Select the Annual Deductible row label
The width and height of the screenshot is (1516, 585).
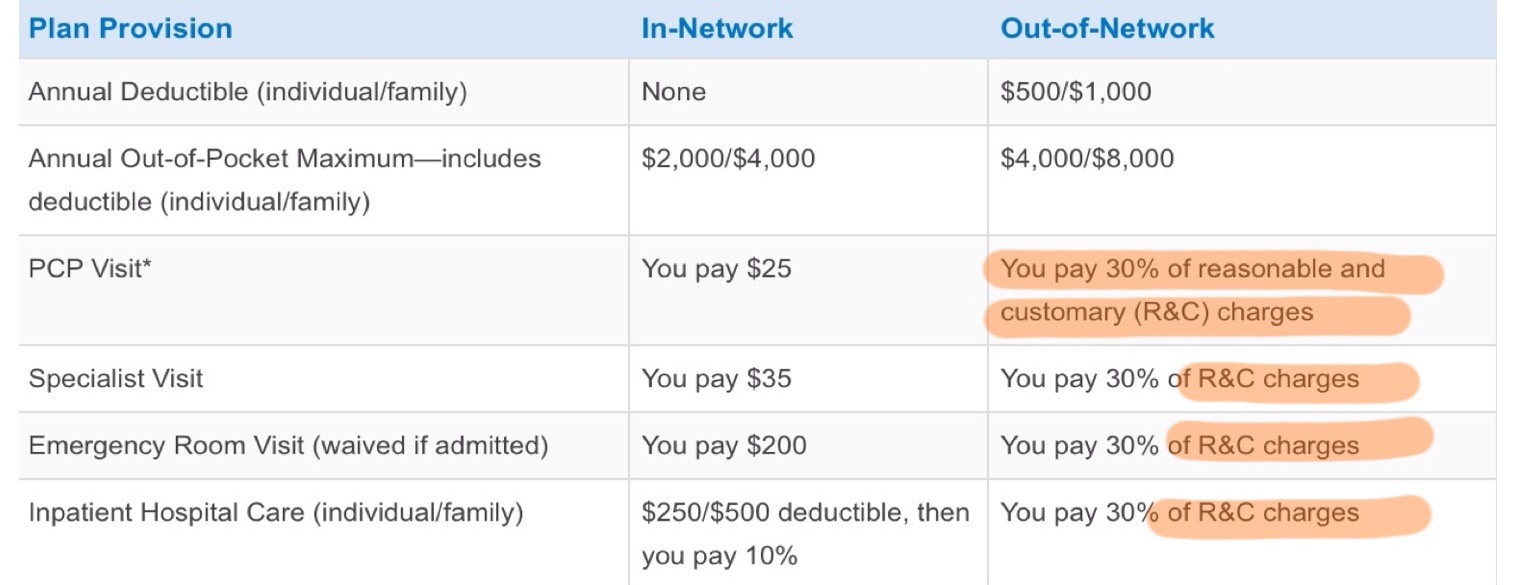tap(248, 92)
